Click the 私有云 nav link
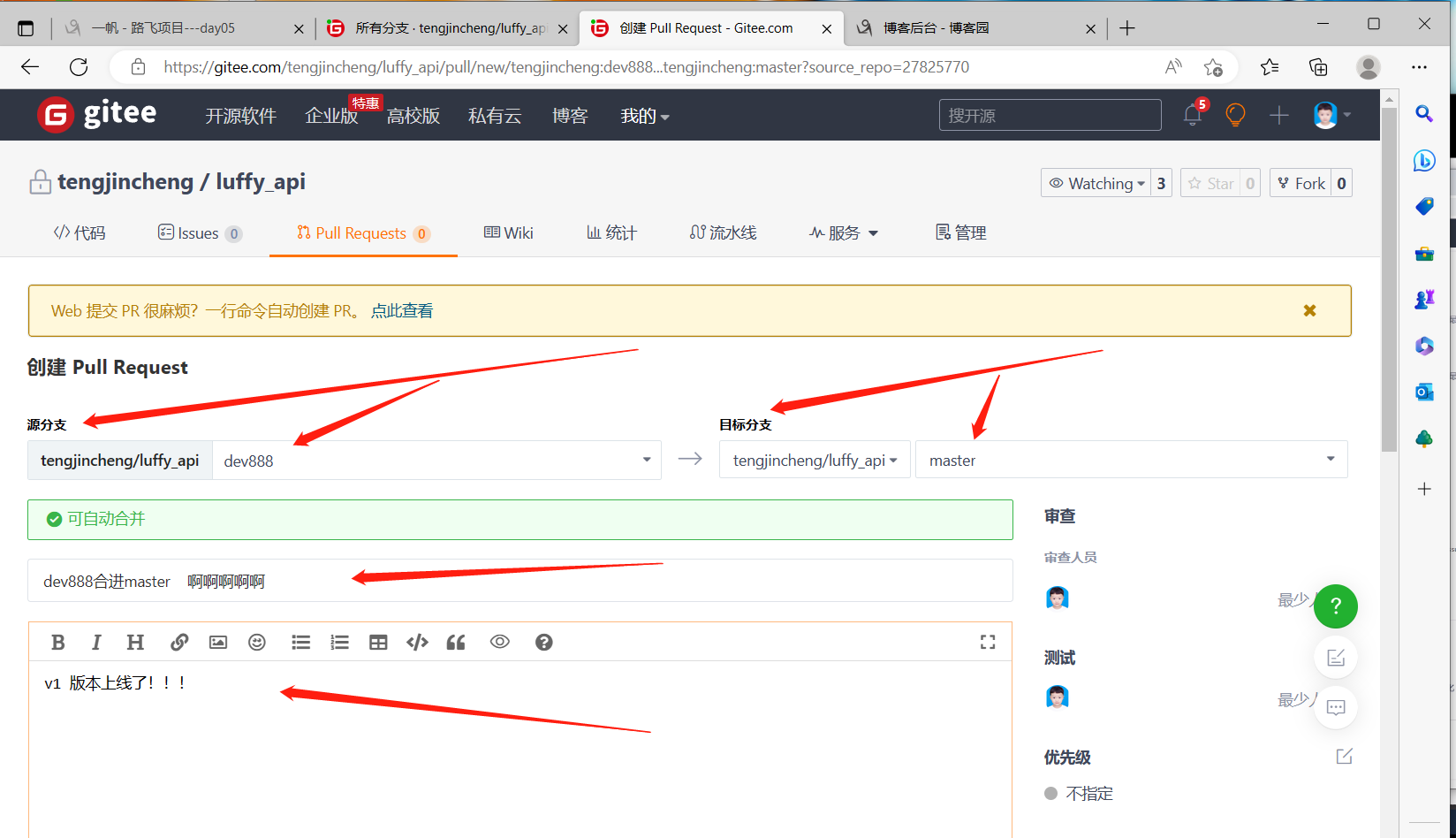Image resolution: width=1456 pixels, height=838 pixels. (x=495, y=116)
